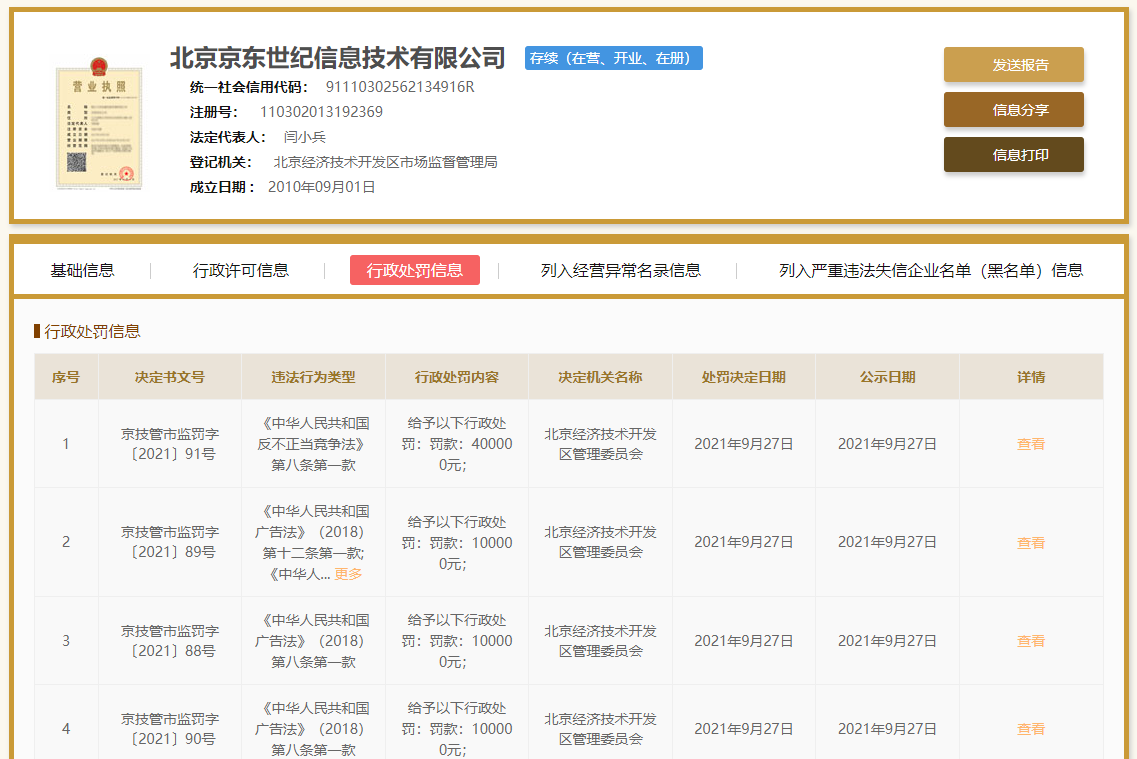Open 查看 details for penalty record 3

tap(1030, 640)
